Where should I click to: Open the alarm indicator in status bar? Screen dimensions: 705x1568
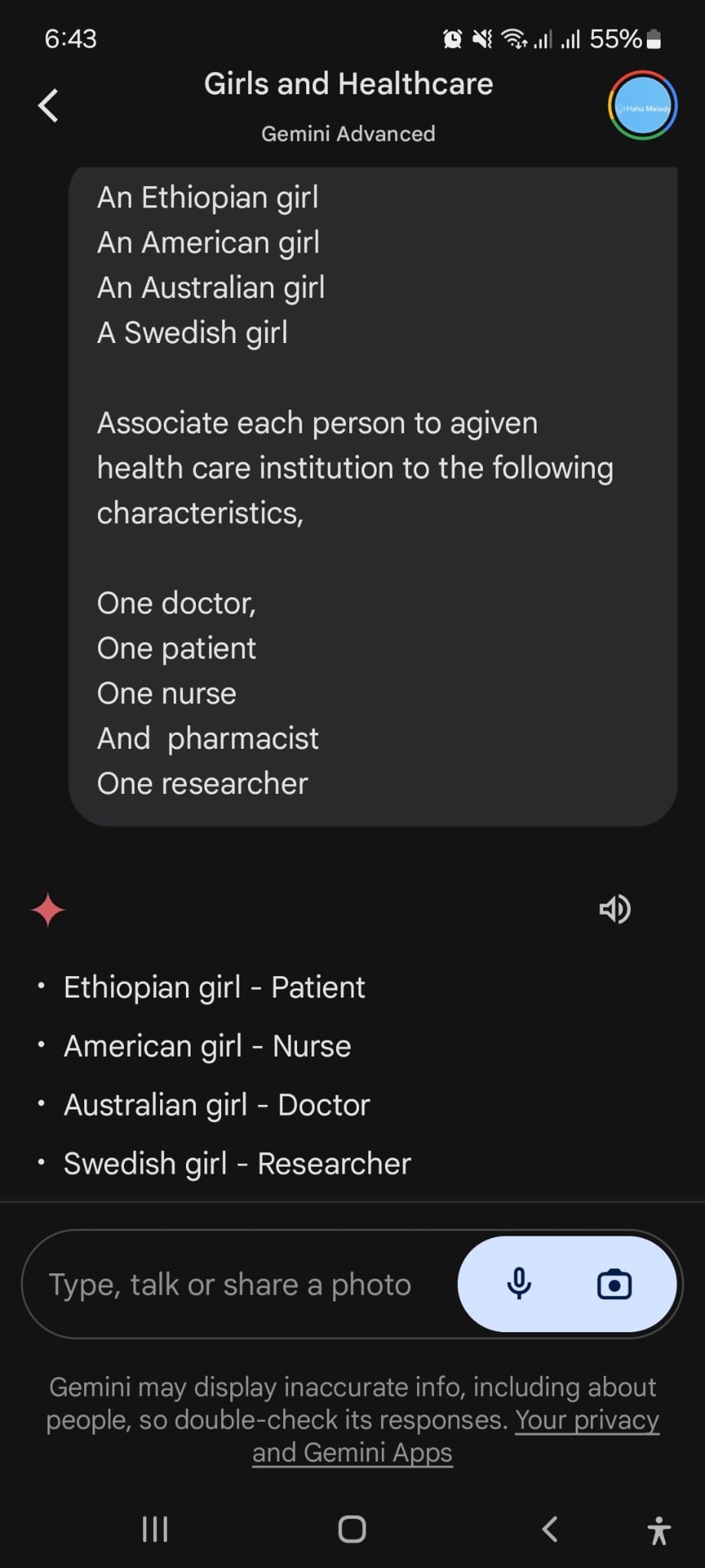452,38
